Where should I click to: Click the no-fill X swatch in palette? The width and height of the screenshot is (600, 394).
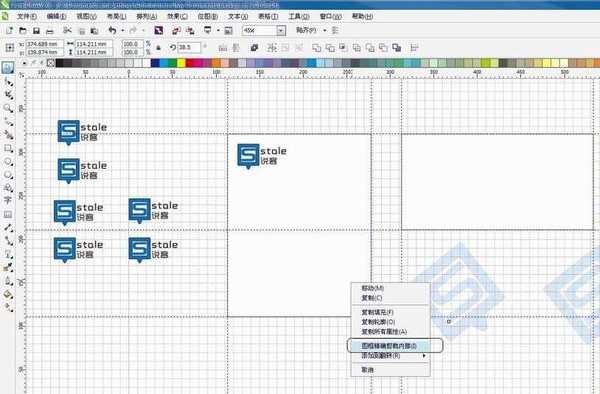tap(51, 63)
